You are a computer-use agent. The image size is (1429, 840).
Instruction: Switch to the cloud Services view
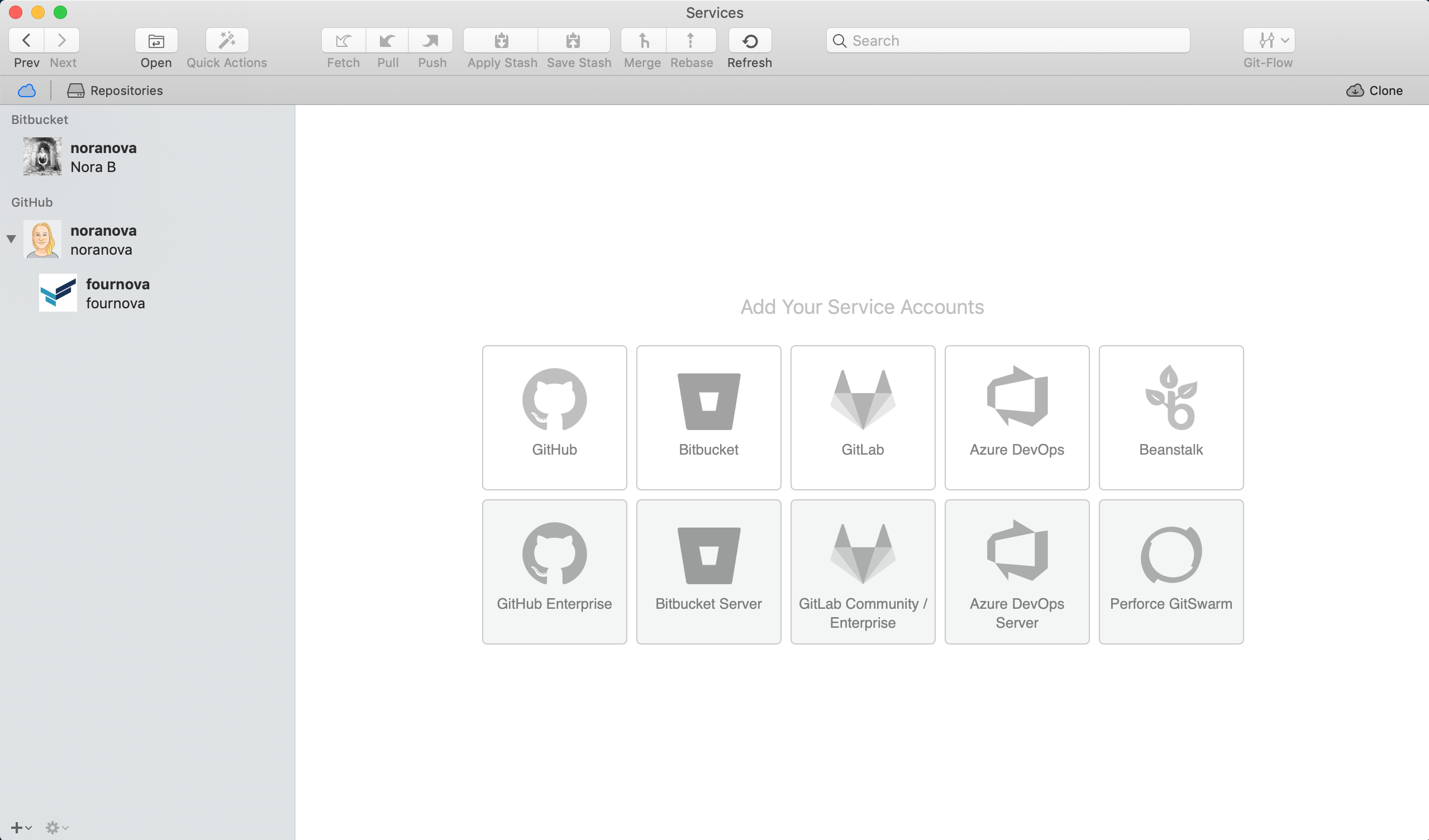(26, 90)
